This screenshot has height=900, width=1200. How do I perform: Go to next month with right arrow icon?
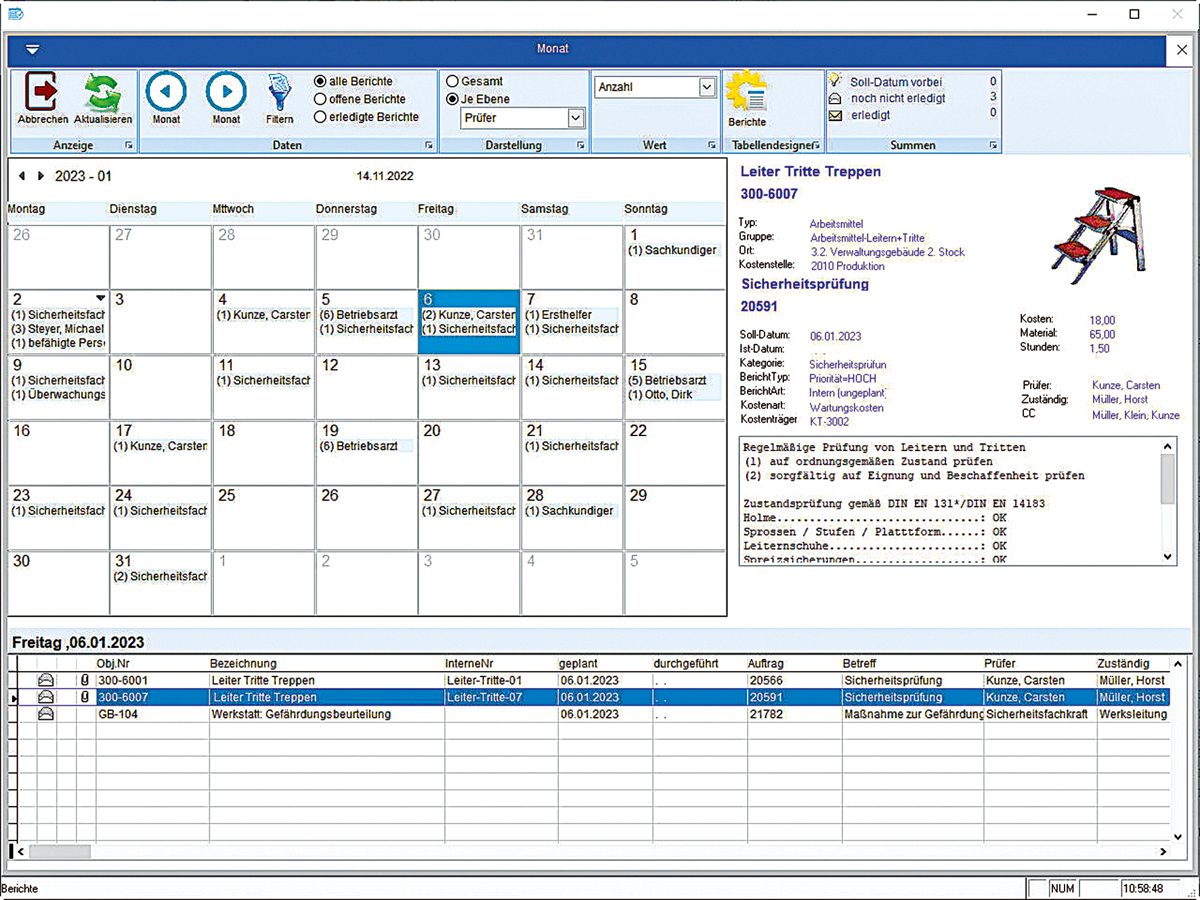point(226,92)
